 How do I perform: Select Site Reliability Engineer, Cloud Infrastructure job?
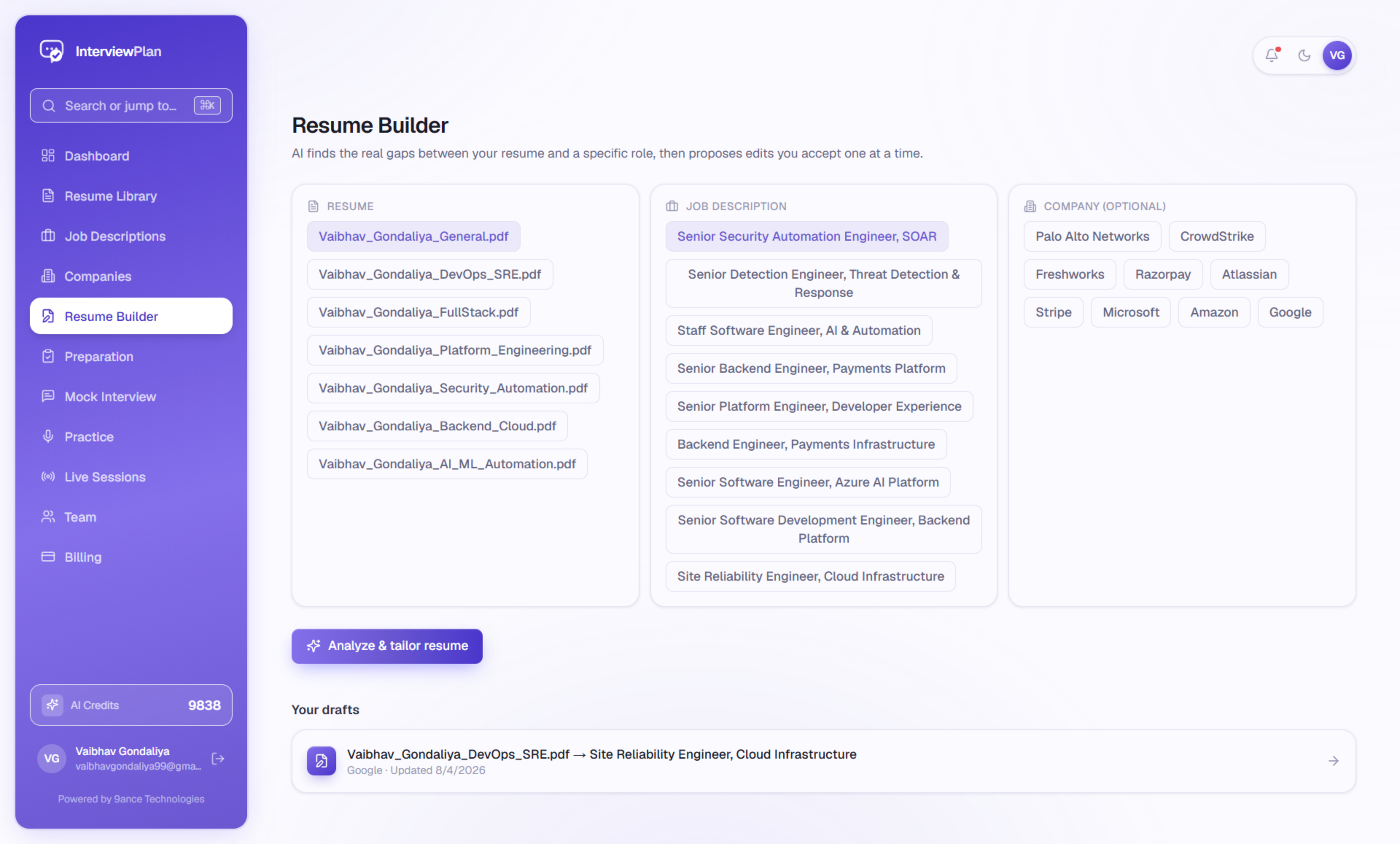click(x=810, y=576)
